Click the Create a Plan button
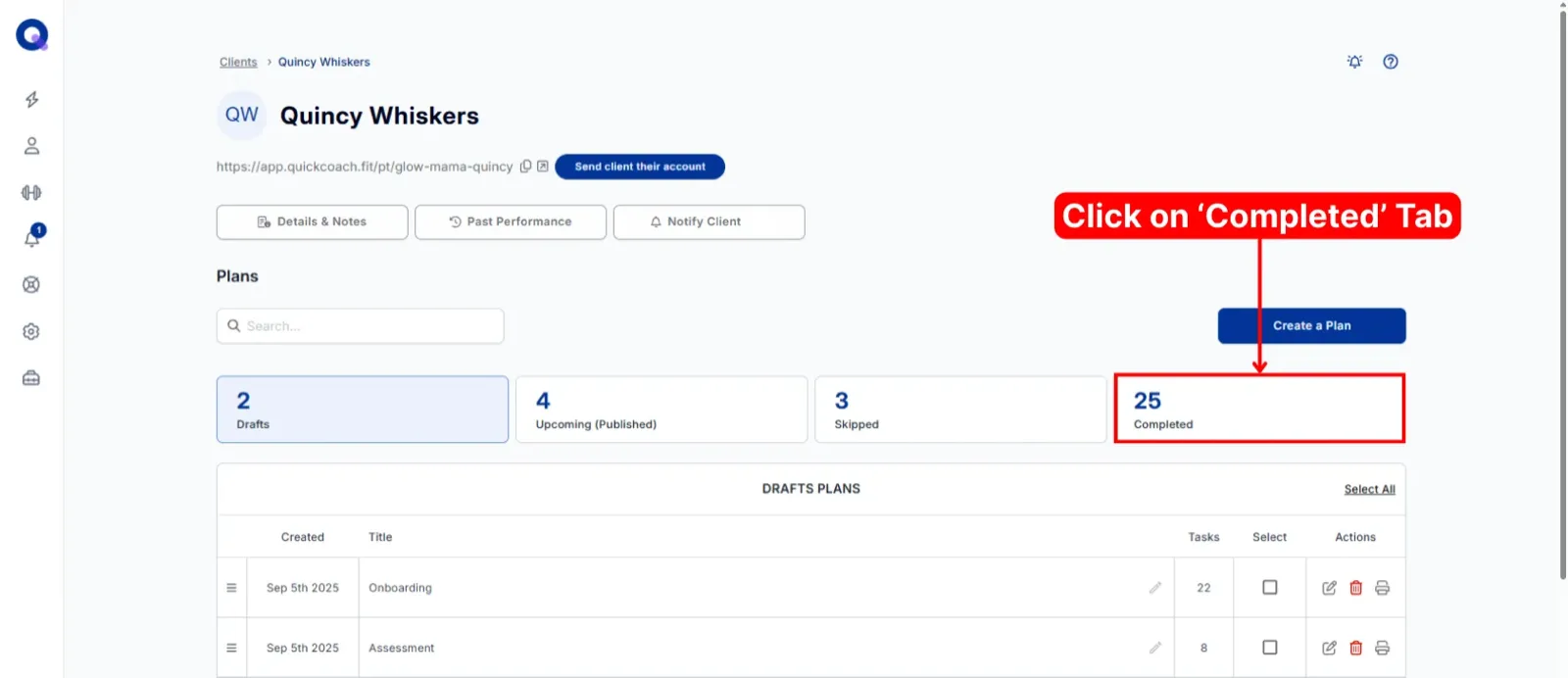 tap(1311, 326)
